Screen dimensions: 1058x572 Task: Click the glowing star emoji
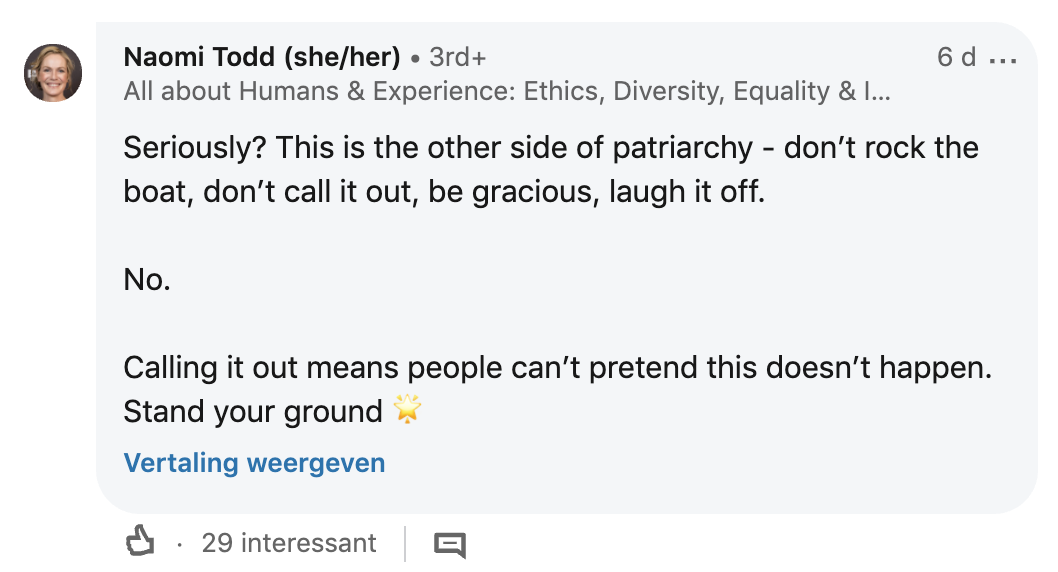(407, 410)
